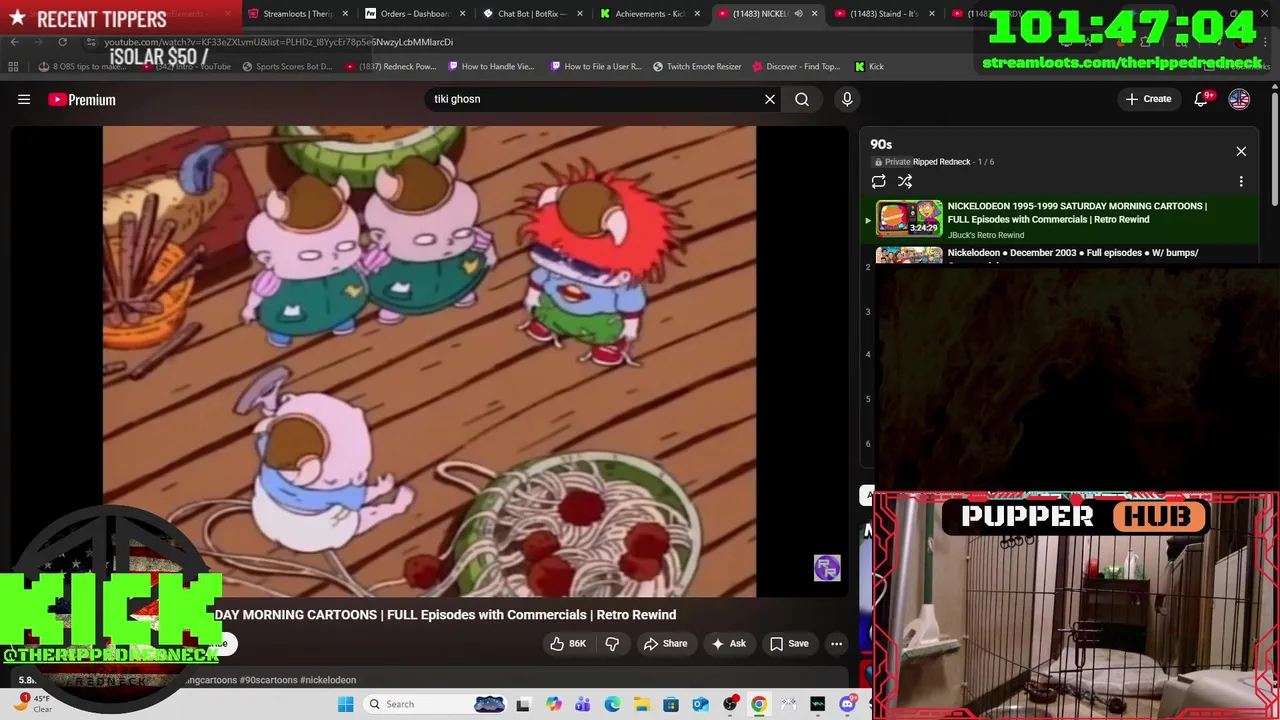Open Discord from the taskbar

click(x=847, y=704)
